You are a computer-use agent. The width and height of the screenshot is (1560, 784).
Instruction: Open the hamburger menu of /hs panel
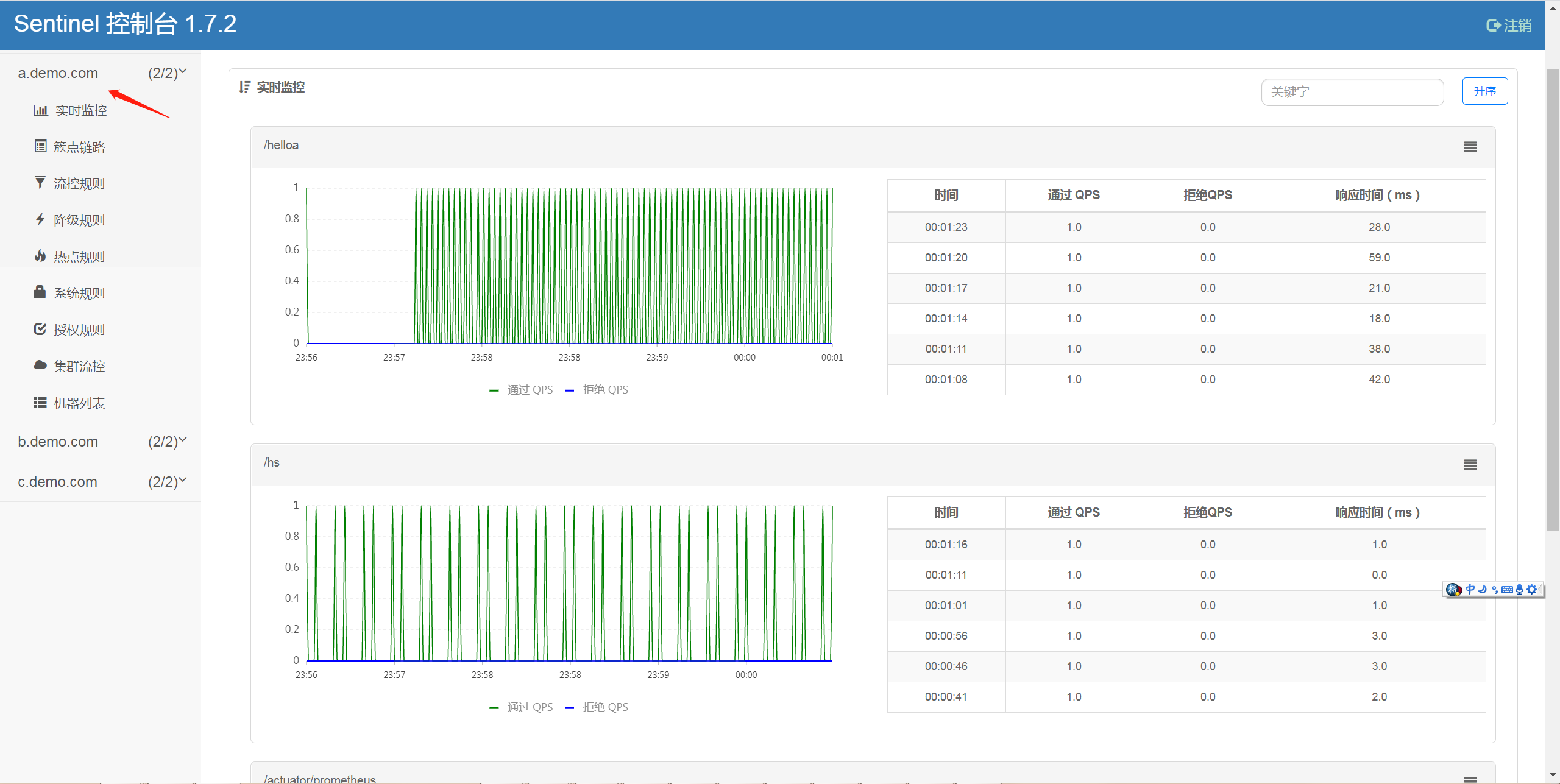[1470, 465]
